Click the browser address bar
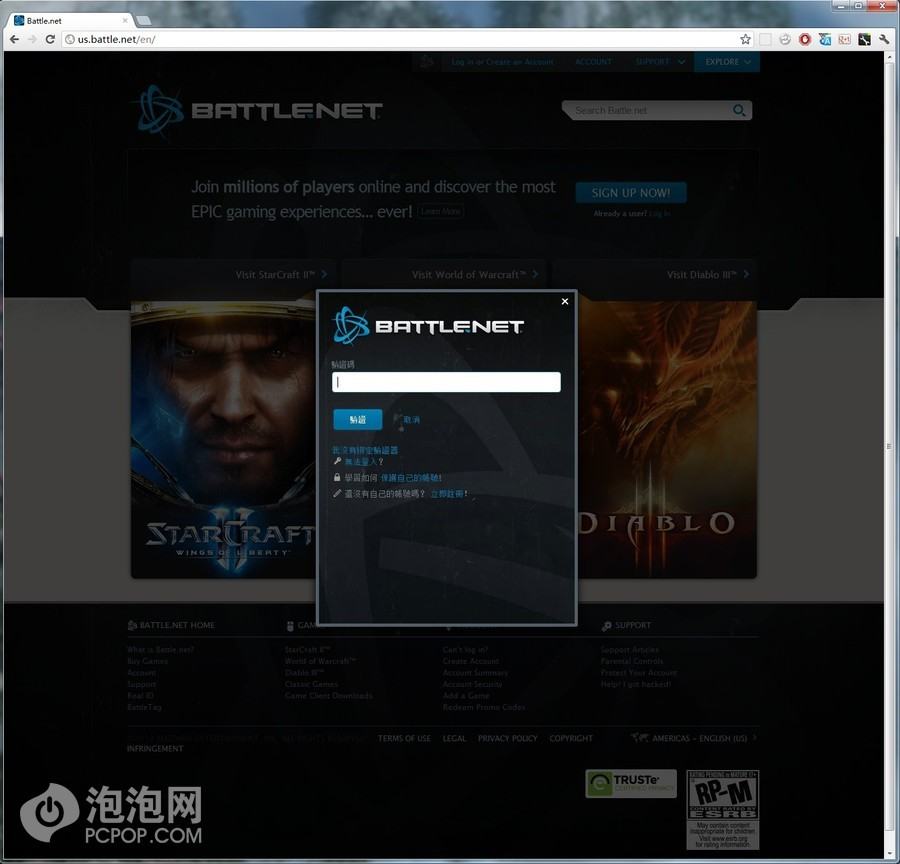 tap(400, 39)
